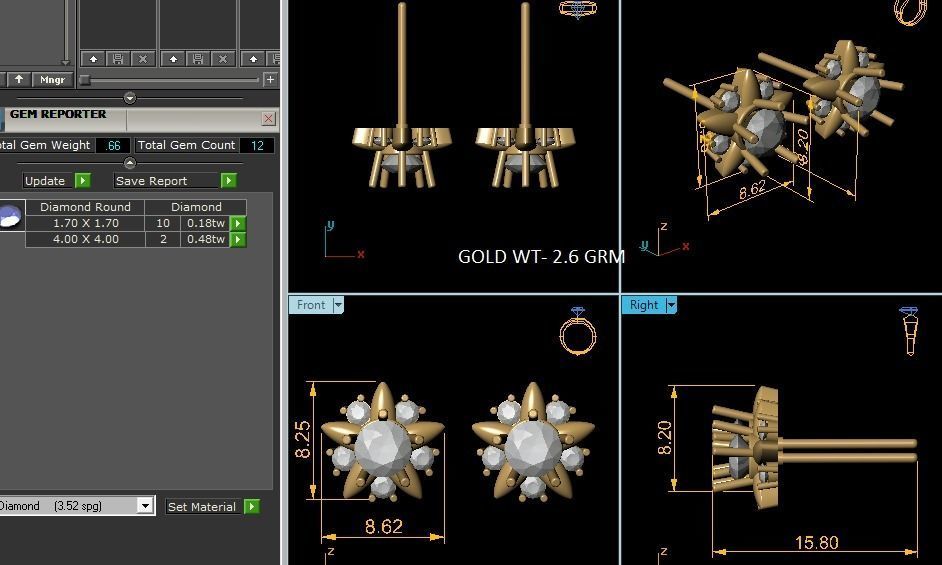942x565 pixels.
Task: Click green arrow on the 0.18tw row
Action: 238,224
